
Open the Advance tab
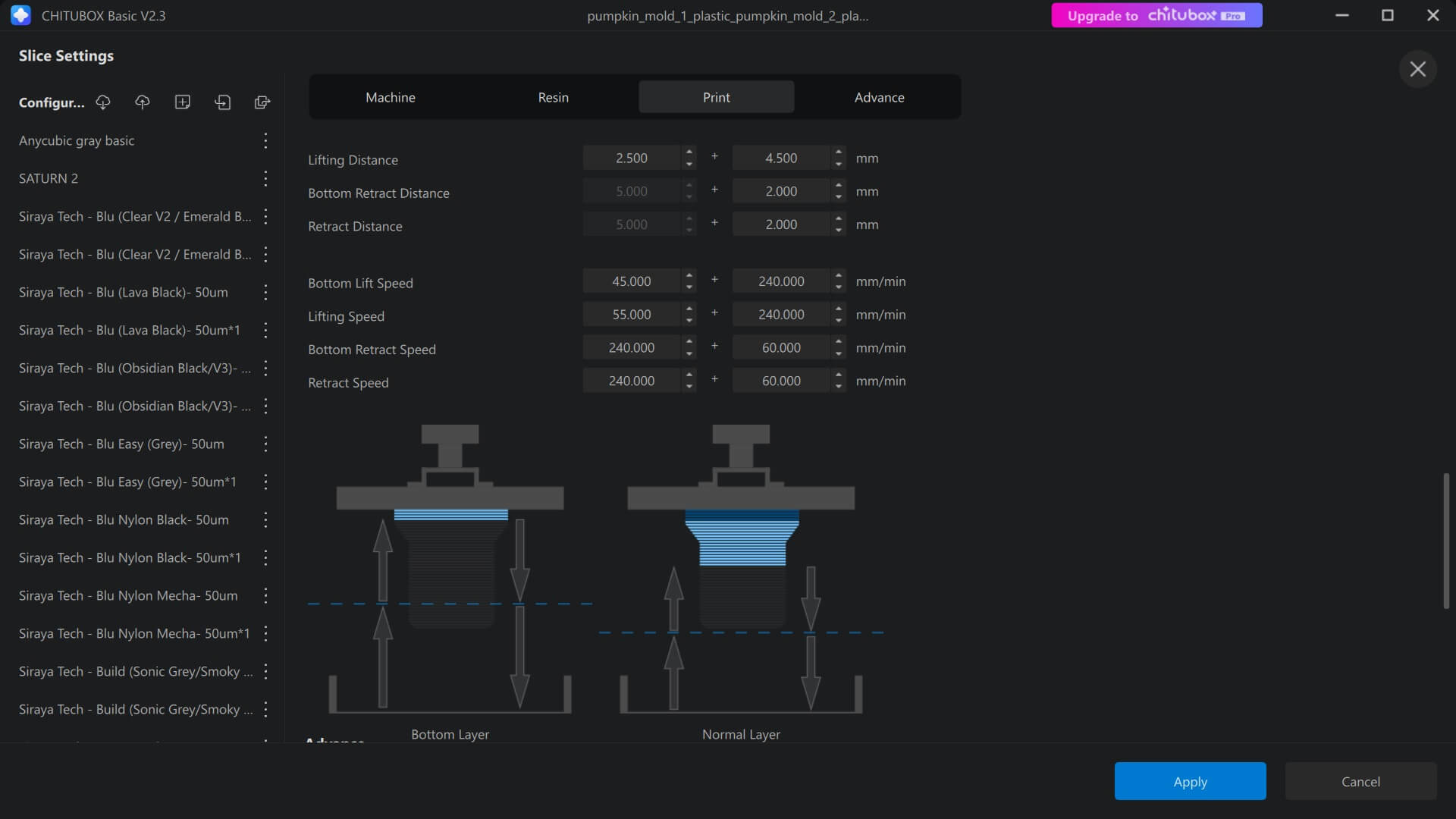point(880,97)
